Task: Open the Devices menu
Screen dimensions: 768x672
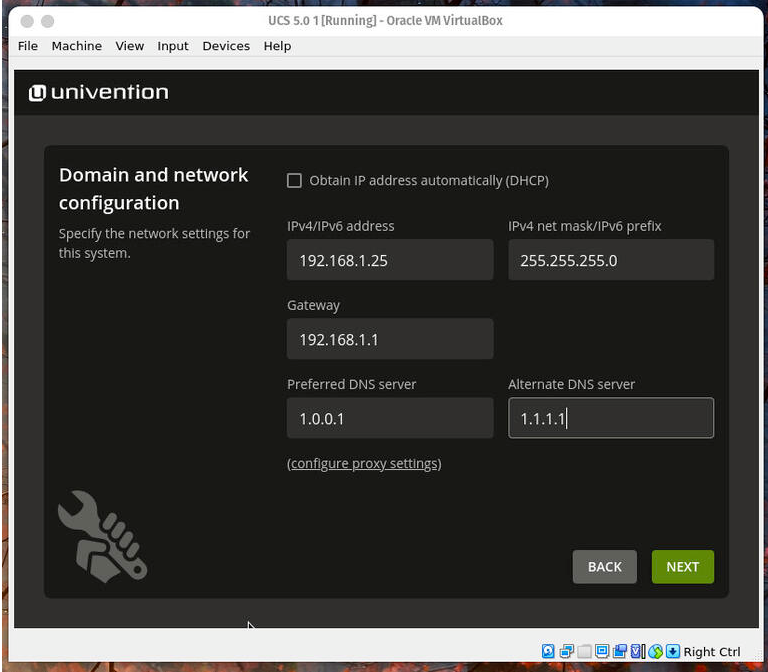Action: tap(226, 46)
